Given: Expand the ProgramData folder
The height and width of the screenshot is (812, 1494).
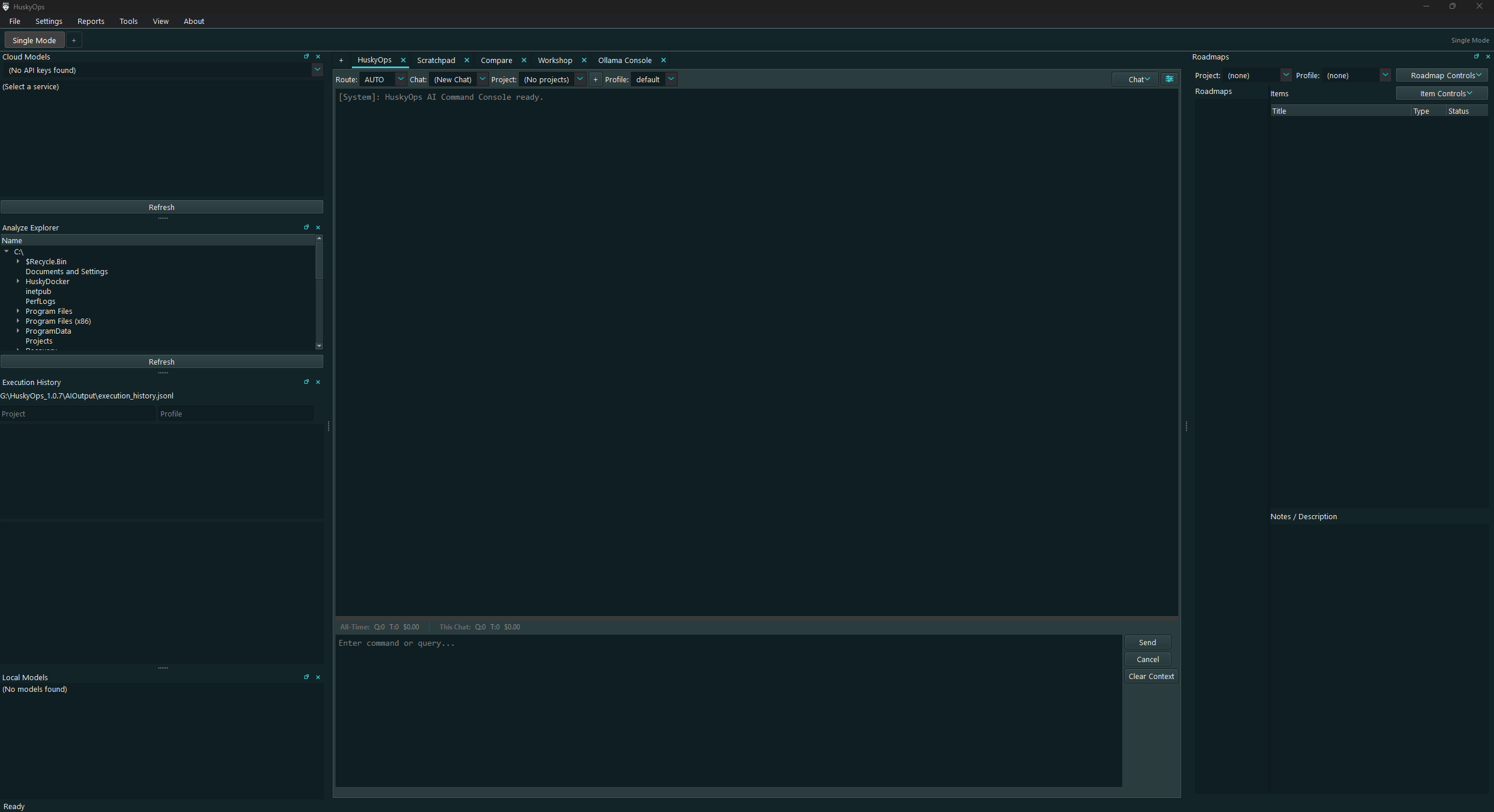Looking at the screenshot, I should coord(18,331).
